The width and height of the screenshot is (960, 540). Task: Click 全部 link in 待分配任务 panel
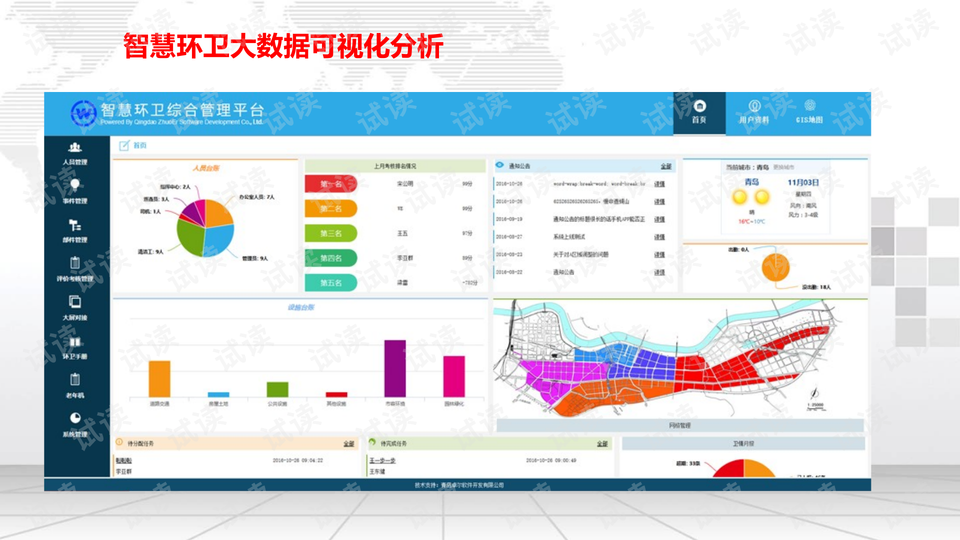(349, 444)
